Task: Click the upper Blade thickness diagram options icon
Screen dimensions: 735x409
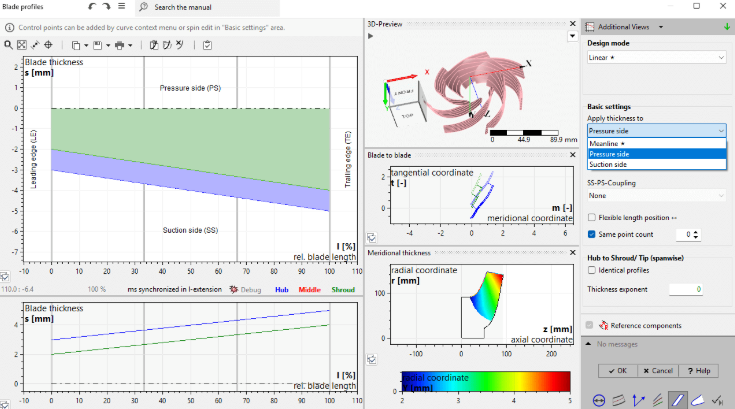Action: [4, 276]
